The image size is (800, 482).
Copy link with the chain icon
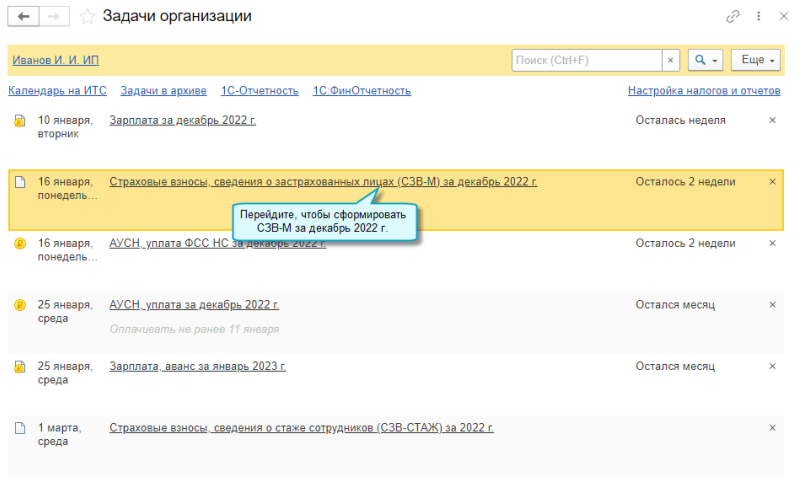coord(733,16)
